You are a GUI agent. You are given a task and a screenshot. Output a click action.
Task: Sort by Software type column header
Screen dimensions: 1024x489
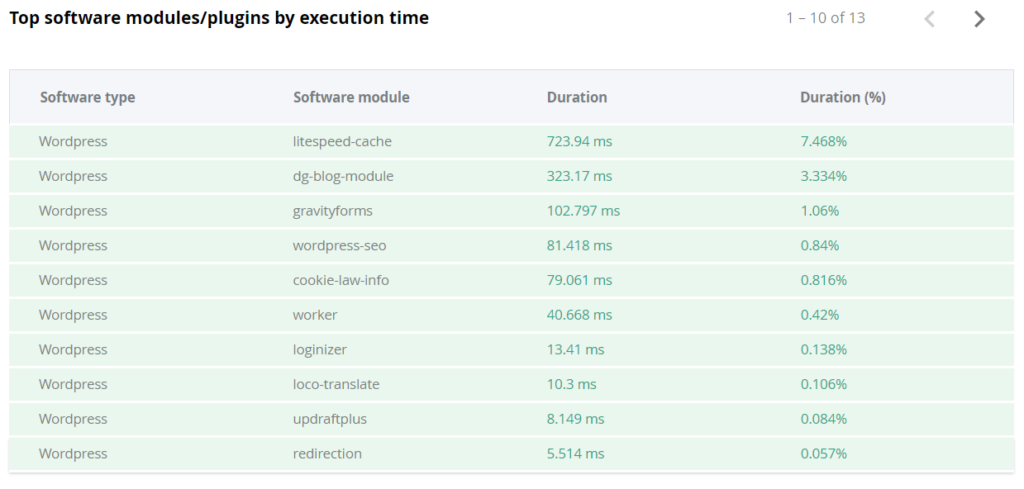tap(87, 97)
